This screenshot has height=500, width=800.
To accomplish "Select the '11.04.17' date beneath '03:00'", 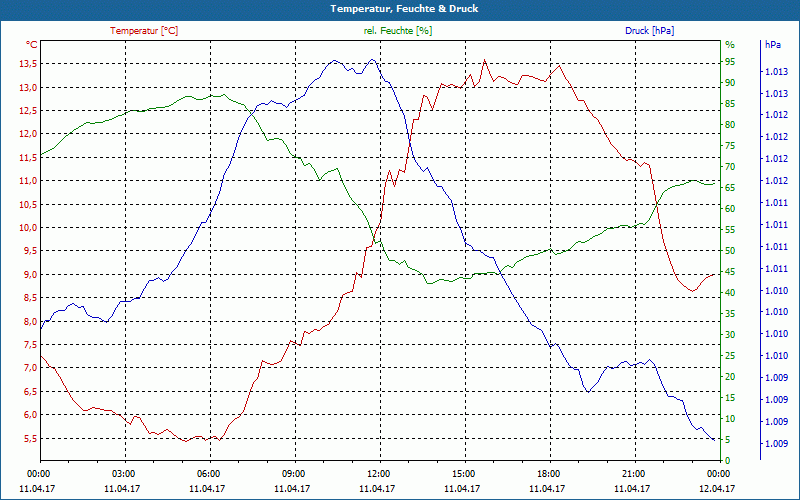I will [x=122, y=489].
